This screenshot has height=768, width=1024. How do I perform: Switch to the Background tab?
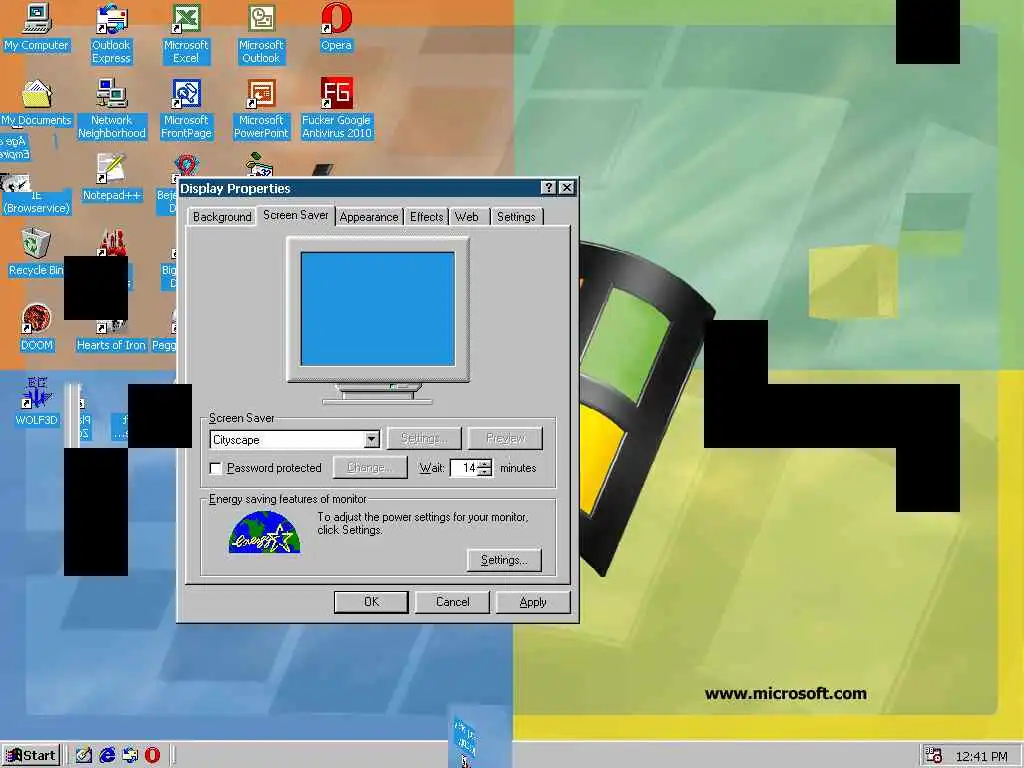(x=222, y=217)
